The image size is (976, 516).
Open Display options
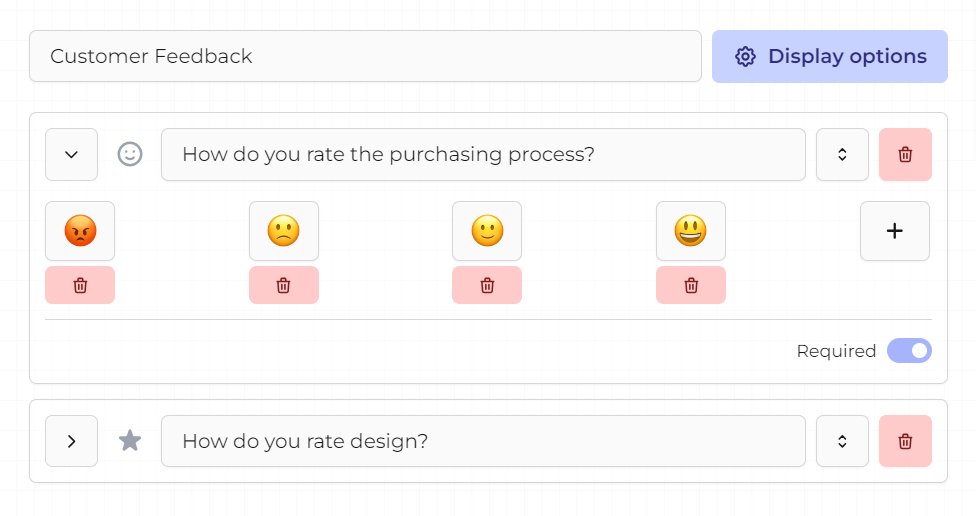coord(830,56)
